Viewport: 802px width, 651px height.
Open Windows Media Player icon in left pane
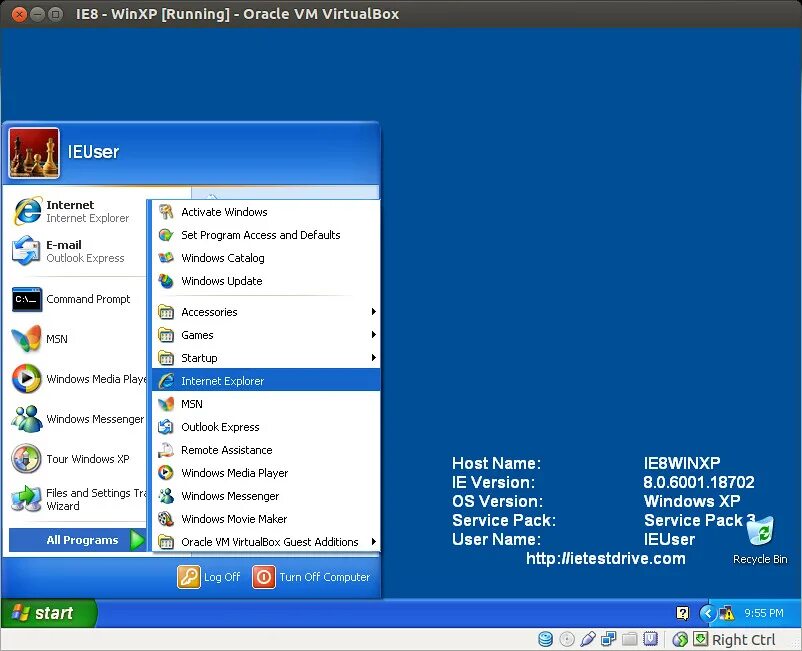27,379
